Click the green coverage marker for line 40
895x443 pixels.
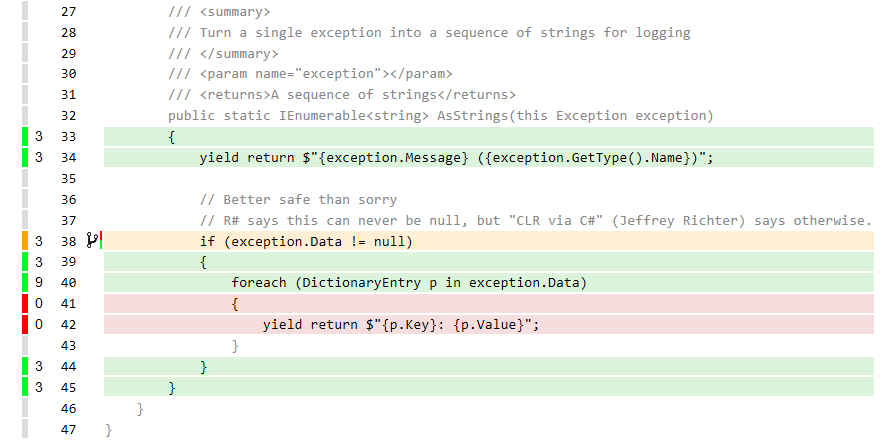coord(25,283)
